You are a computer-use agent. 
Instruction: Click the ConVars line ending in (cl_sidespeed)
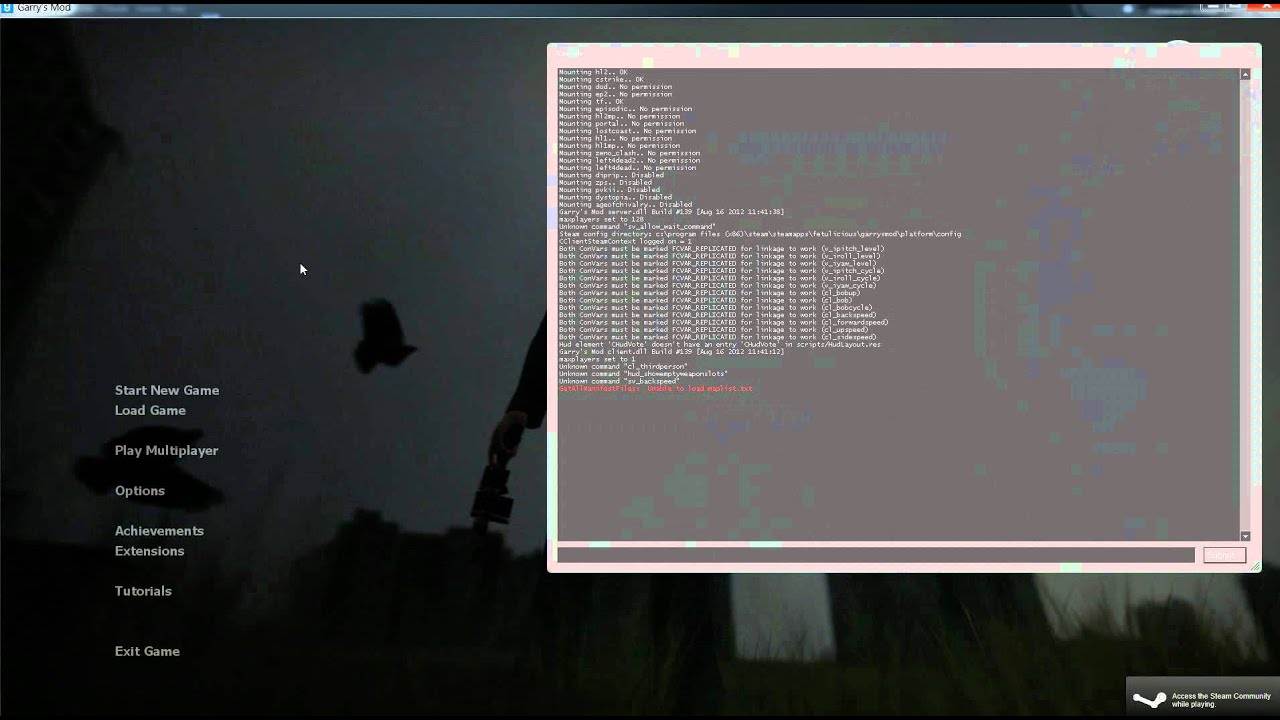(717, 336)
